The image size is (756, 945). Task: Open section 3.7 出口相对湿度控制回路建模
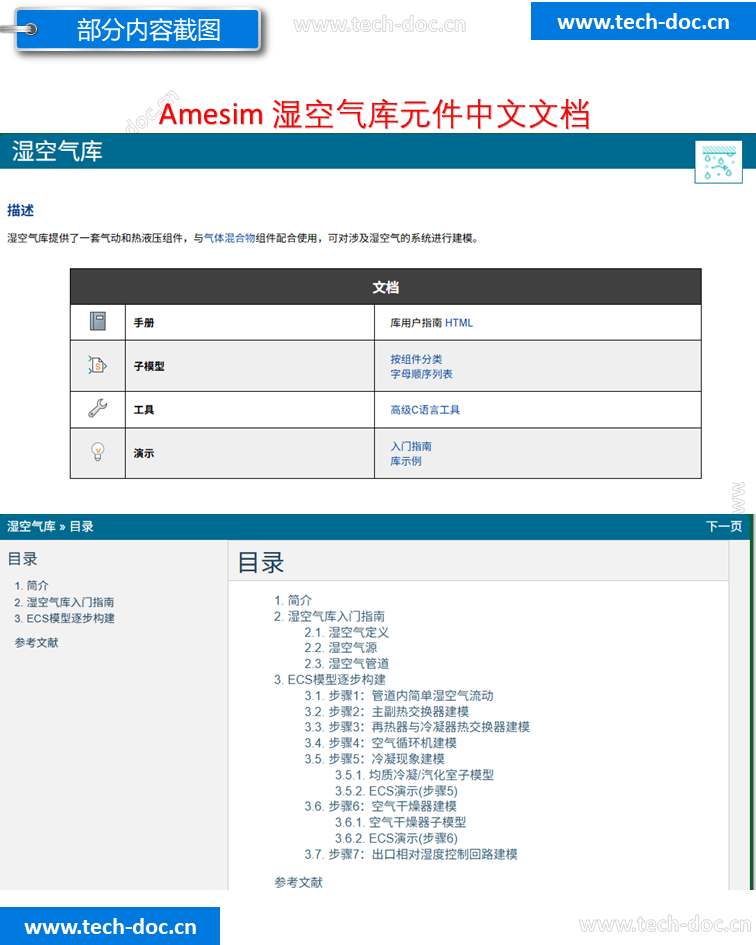(411, 855)
